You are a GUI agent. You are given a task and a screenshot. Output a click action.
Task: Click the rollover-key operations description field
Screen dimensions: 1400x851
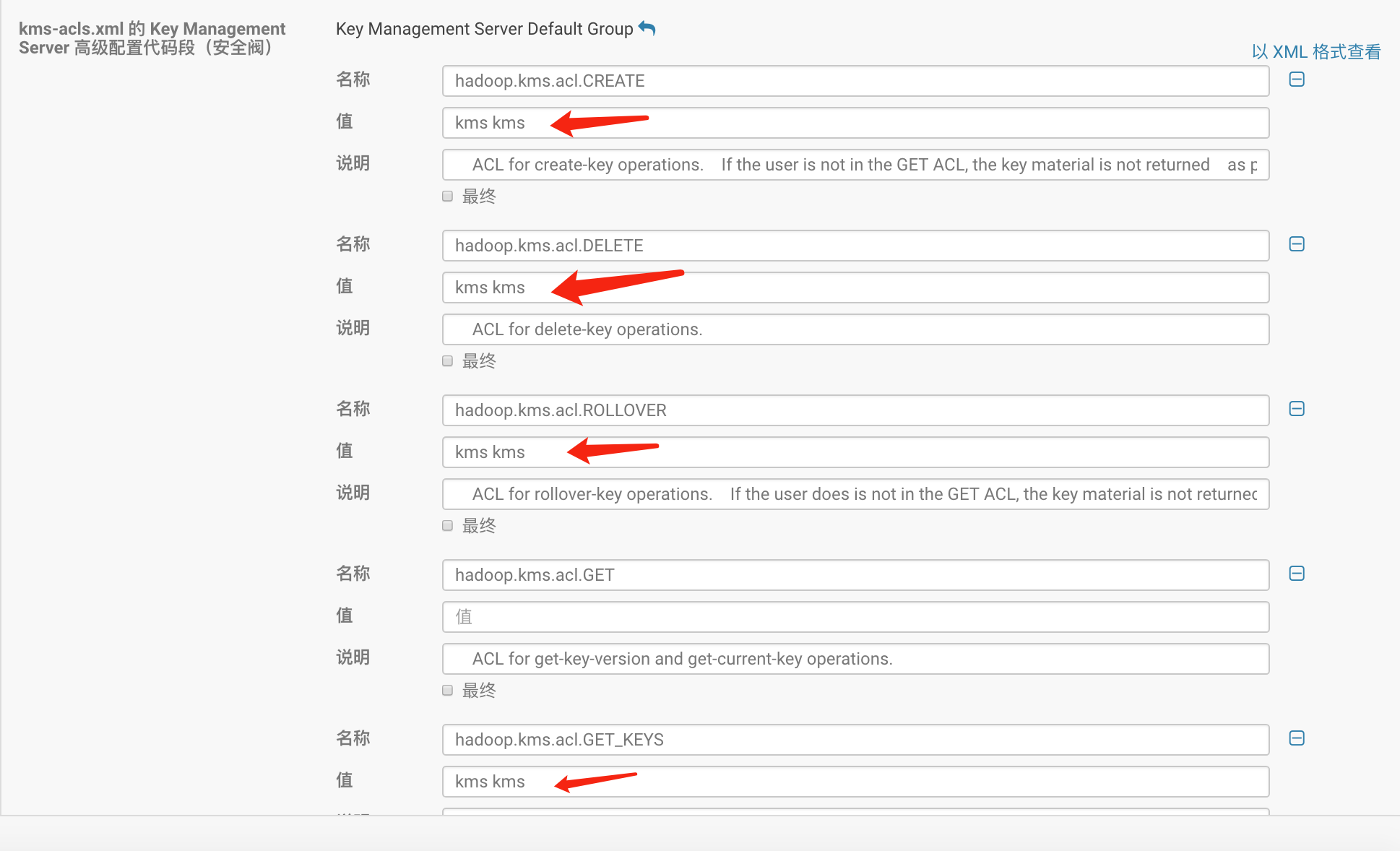855,494
